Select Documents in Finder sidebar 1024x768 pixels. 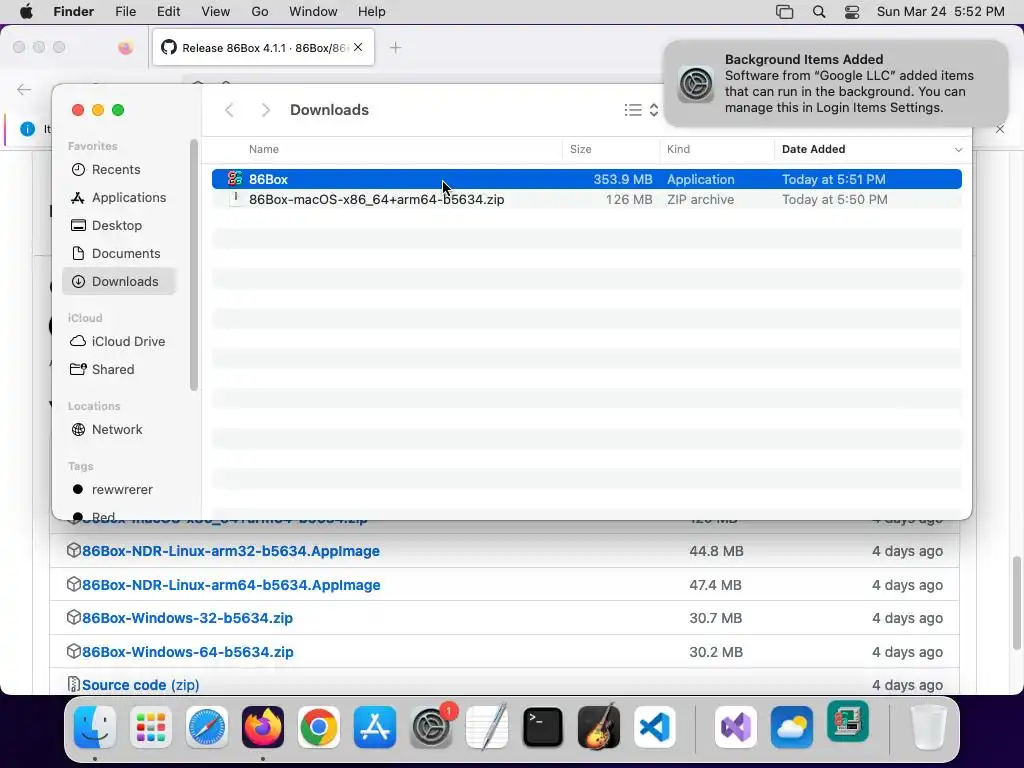pyautogui.click(x=119, y=254)
